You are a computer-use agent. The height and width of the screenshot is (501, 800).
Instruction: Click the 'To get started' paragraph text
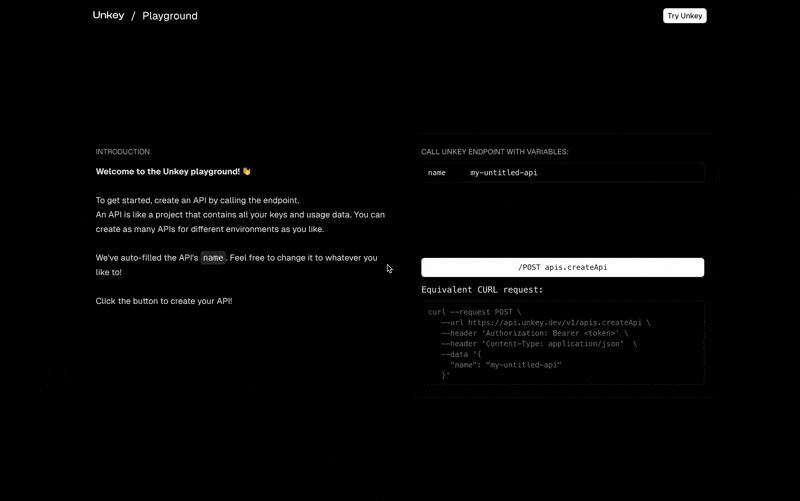[x=197, y=201]
